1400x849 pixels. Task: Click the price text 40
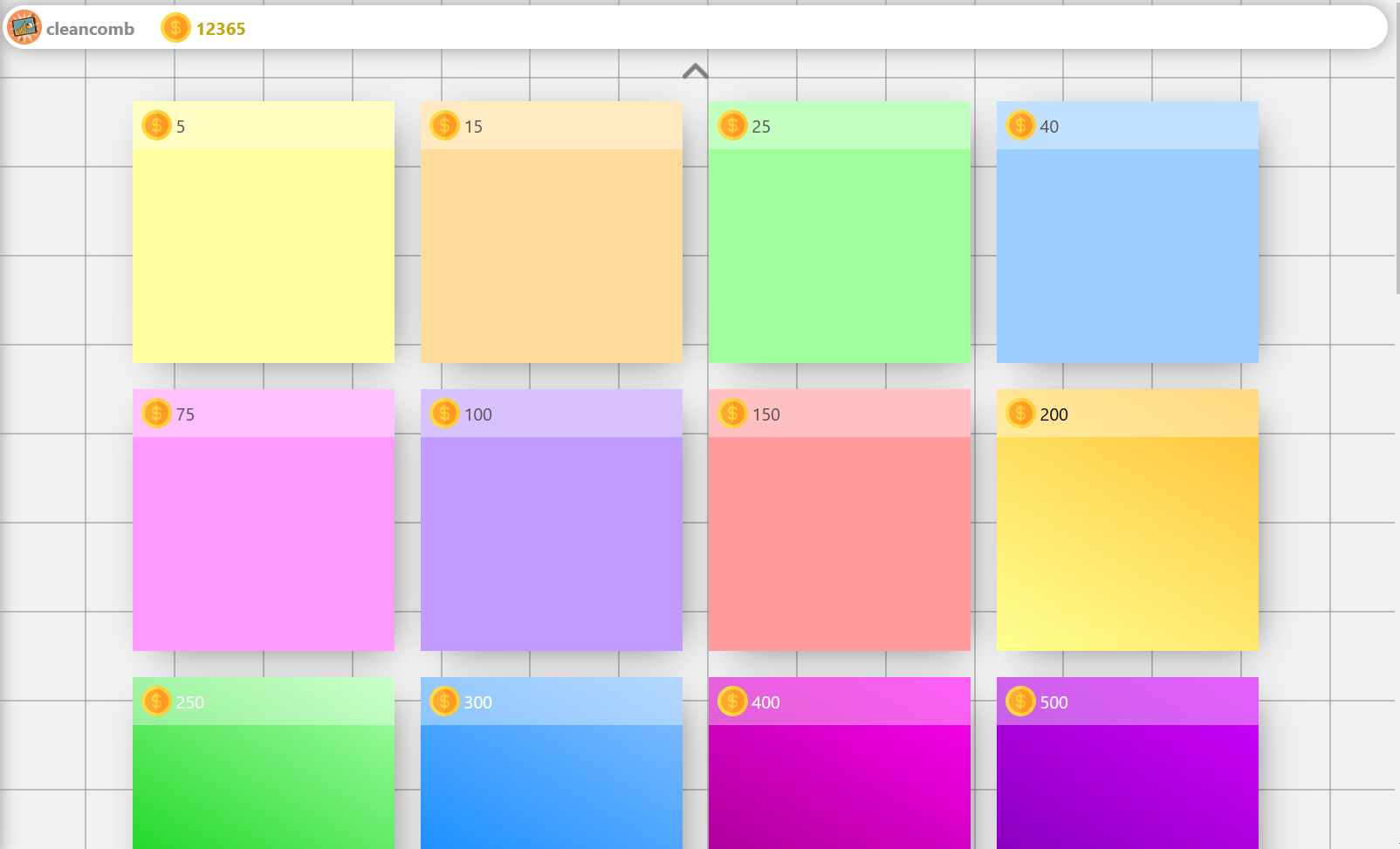(x=1049, y=127)
